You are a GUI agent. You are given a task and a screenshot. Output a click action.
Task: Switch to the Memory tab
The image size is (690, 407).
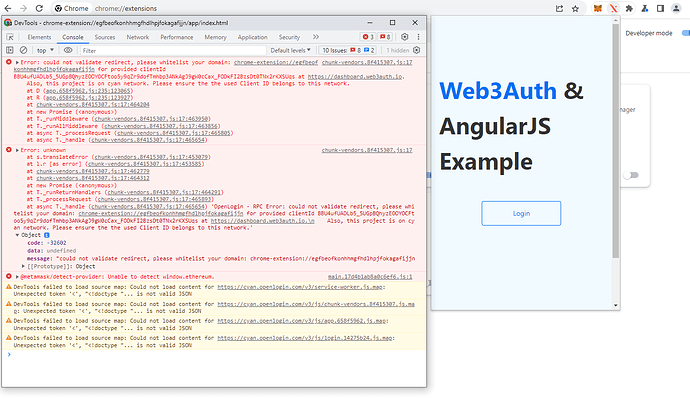(x=215, y=37)
